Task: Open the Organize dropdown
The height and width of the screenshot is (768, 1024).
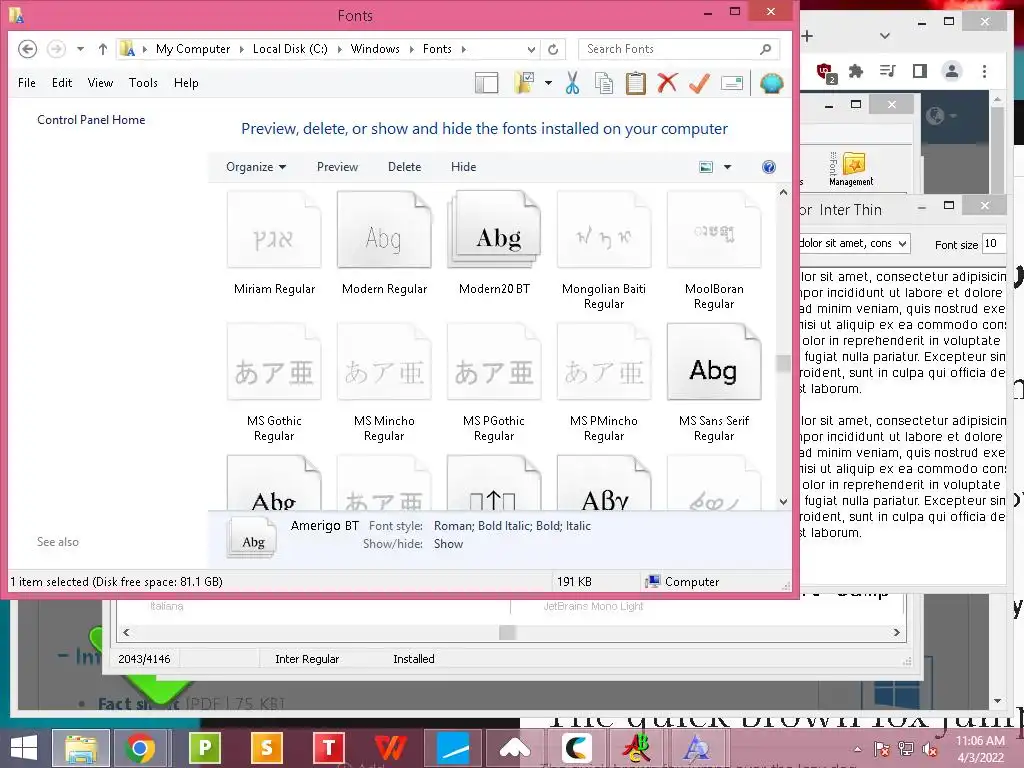Action: 256,167
